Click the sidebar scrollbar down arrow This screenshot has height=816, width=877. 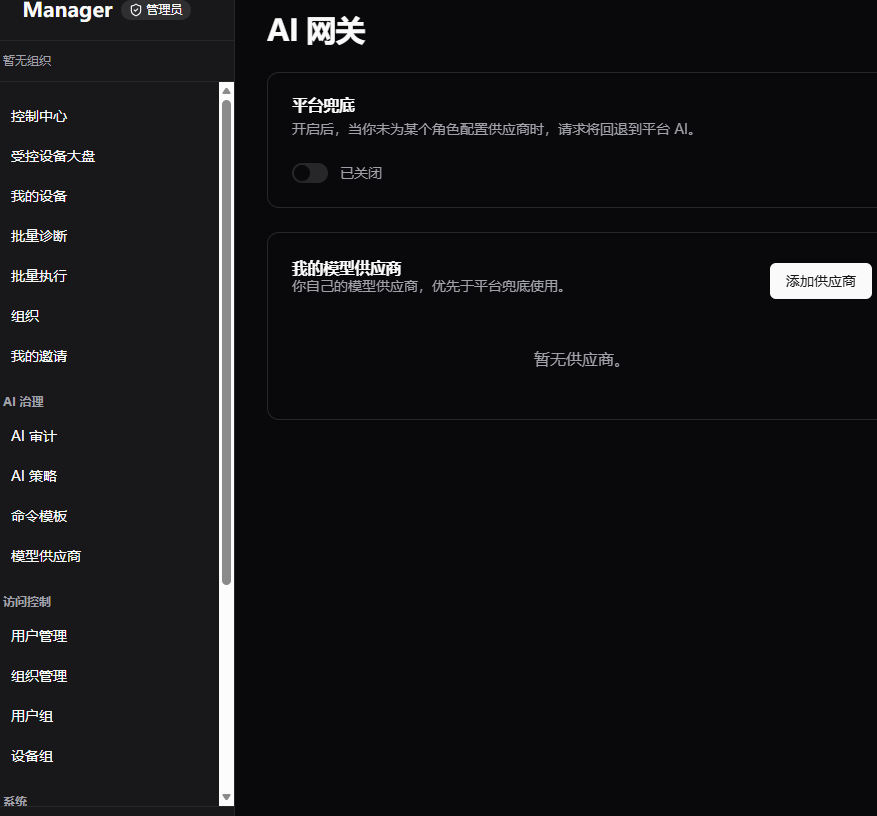(227, 797)
